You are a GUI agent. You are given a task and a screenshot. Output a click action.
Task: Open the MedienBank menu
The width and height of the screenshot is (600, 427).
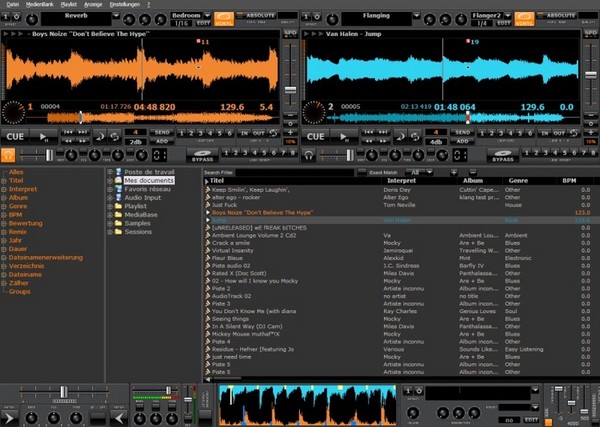[40, 5]
